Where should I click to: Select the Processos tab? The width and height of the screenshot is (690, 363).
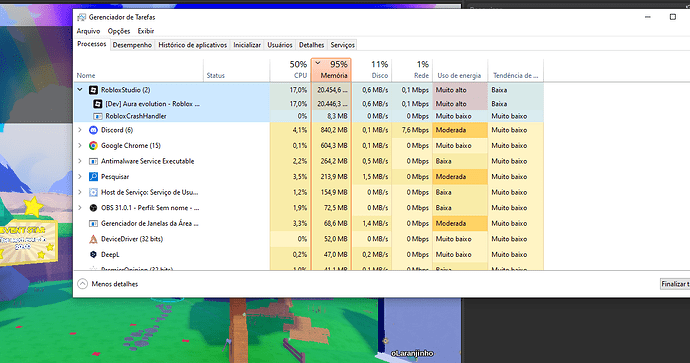coord(92,44)
